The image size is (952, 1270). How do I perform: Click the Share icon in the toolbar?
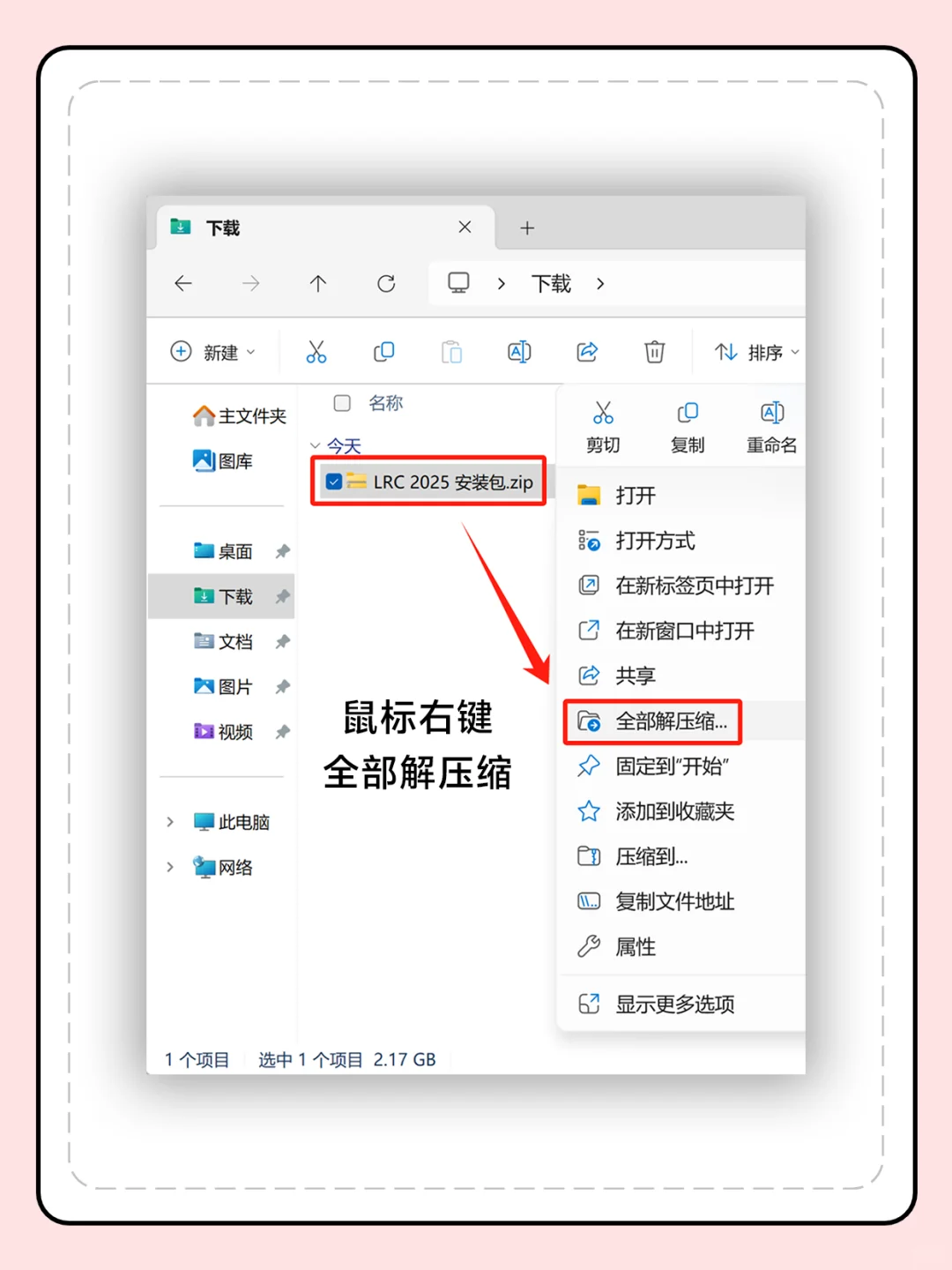point(586,351)
